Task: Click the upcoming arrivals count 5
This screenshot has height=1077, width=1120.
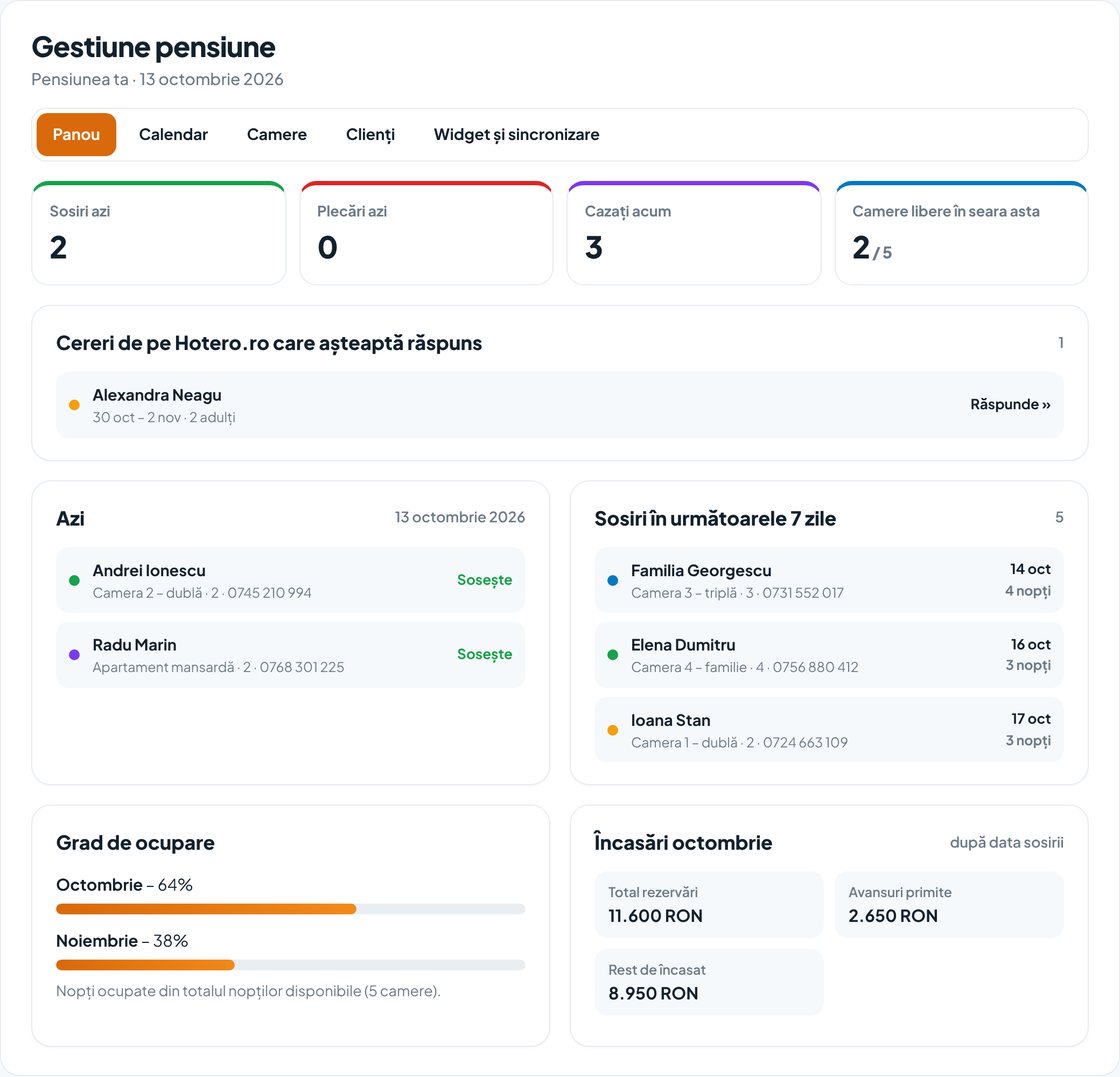Action: [x=1059, y=517]
